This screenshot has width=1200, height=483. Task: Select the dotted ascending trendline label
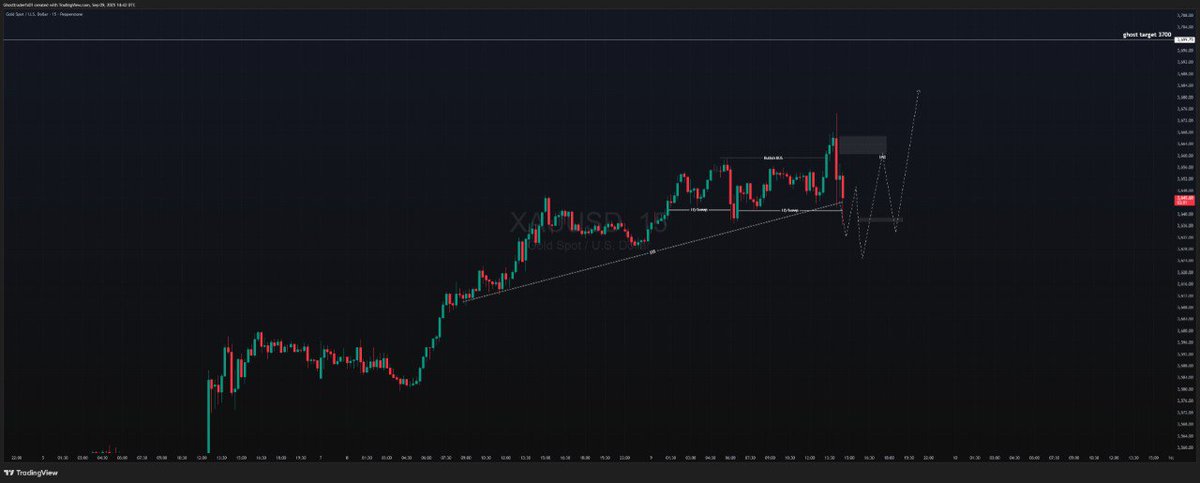pyautogui.click(x=651, y=252)
